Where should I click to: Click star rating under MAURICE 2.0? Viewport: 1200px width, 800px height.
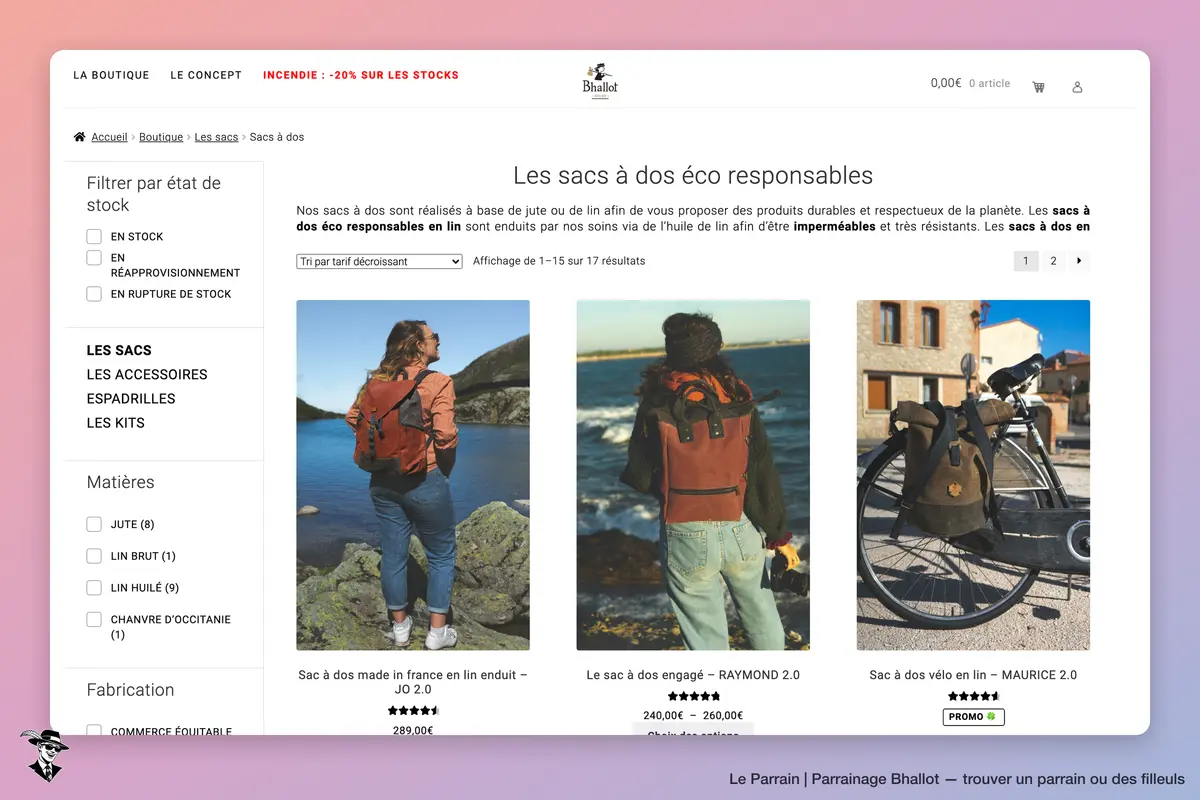point(973,696)
